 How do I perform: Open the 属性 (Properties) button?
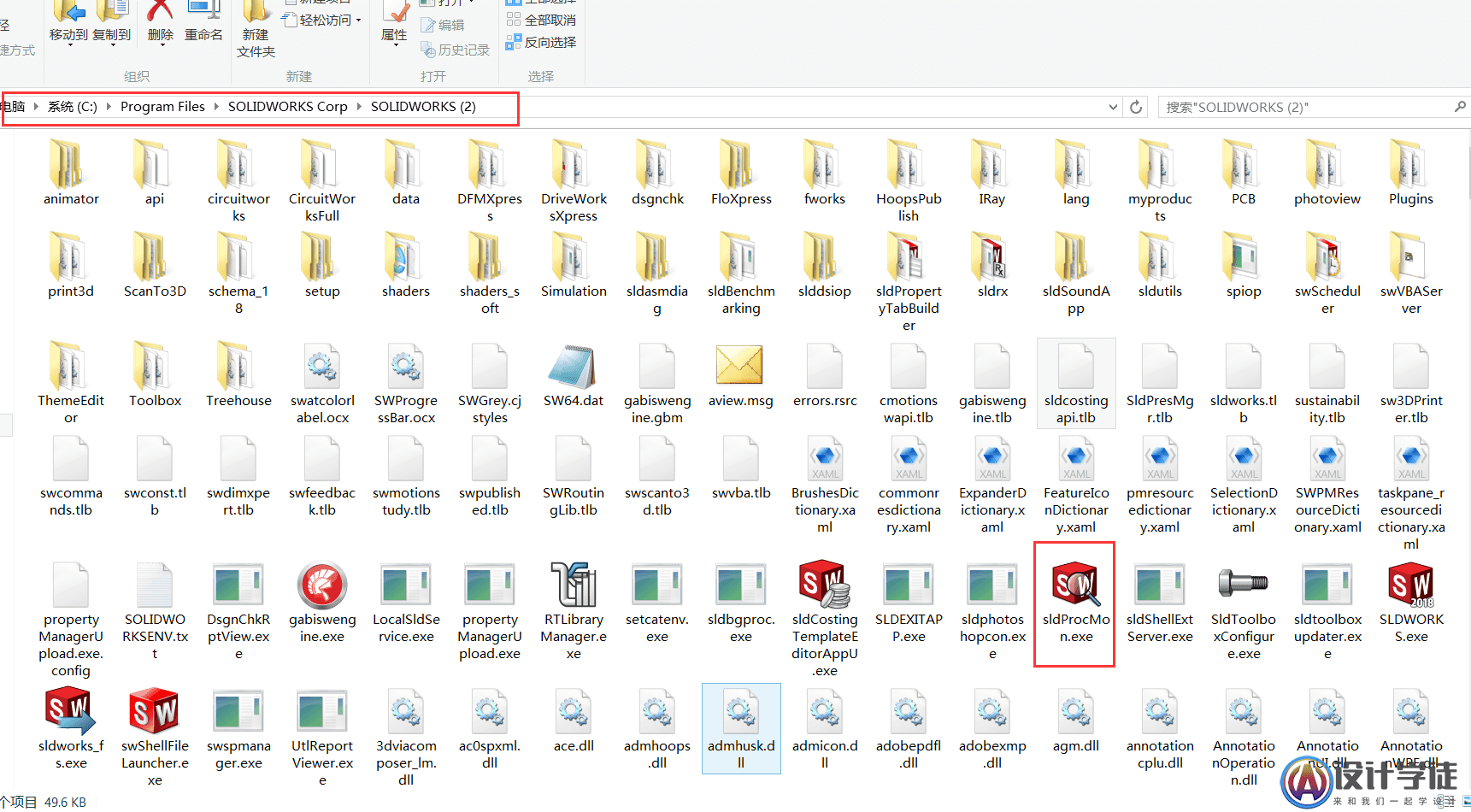(x=394, y=23)
